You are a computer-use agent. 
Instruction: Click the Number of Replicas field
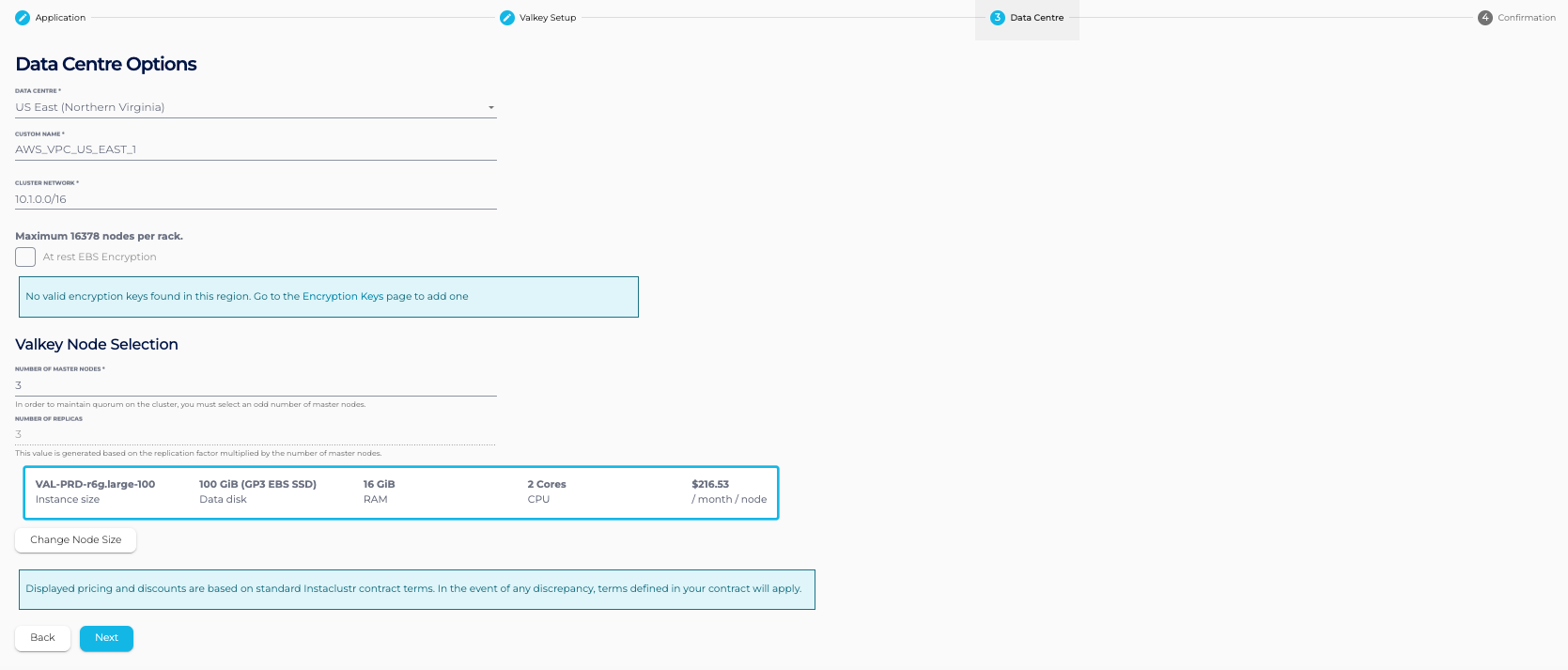point(256,434)
